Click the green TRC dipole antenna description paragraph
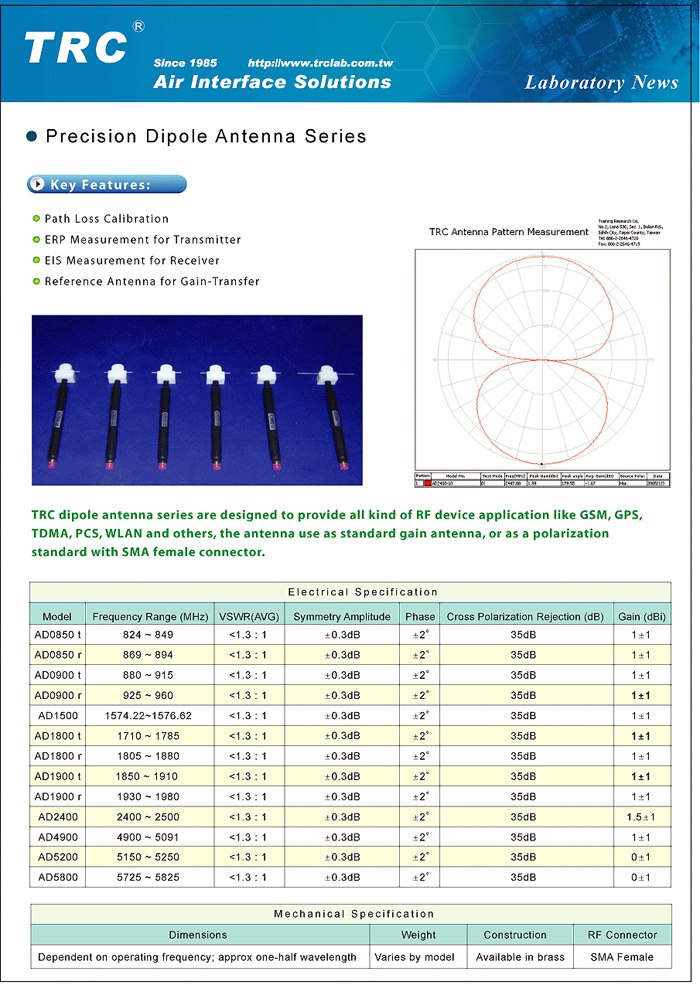 pyautogui.click(x=337, y=533)
